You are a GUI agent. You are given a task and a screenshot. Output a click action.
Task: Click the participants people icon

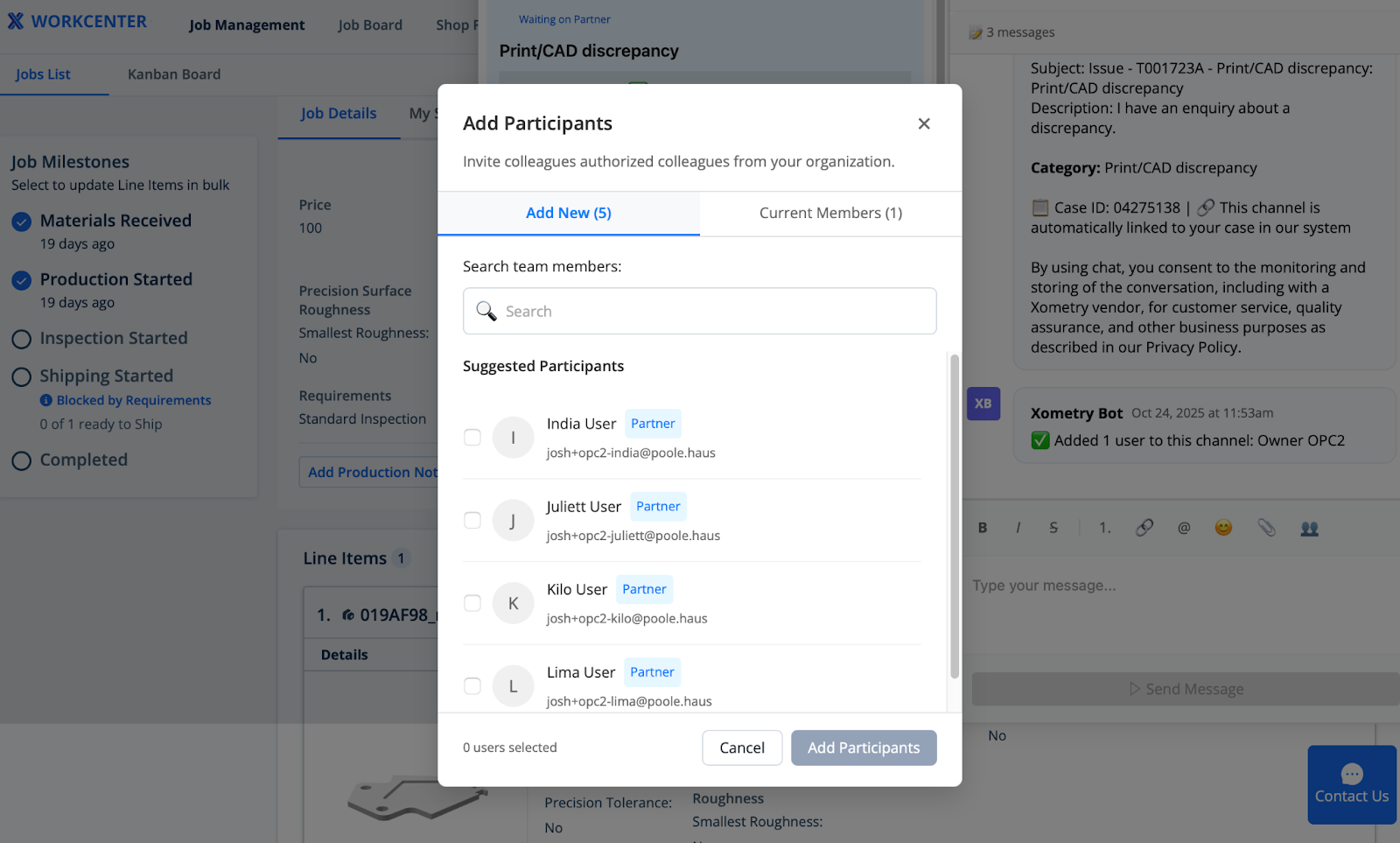1309,528
